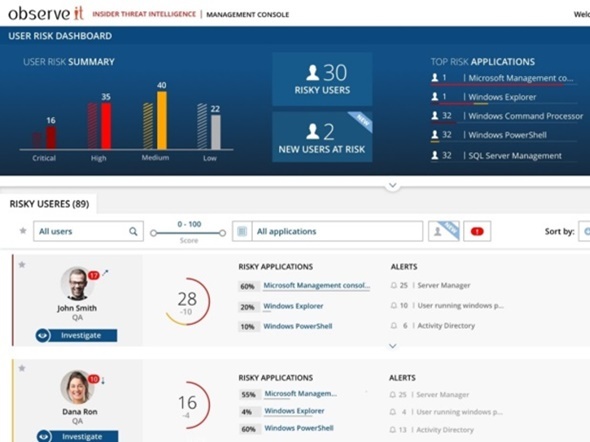Open John Smith's profile photo
This screenshot has height=442, width=590.
(77, 284)
